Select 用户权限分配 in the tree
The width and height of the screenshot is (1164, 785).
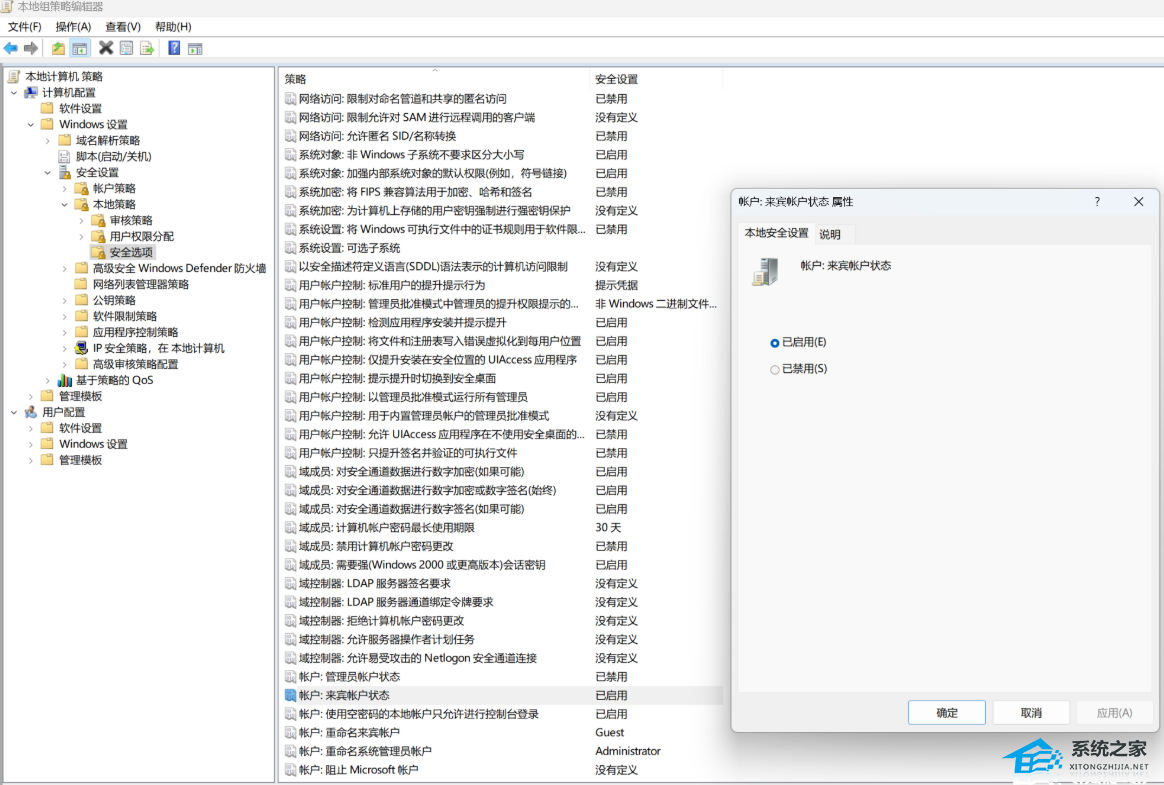pos(141,236)
